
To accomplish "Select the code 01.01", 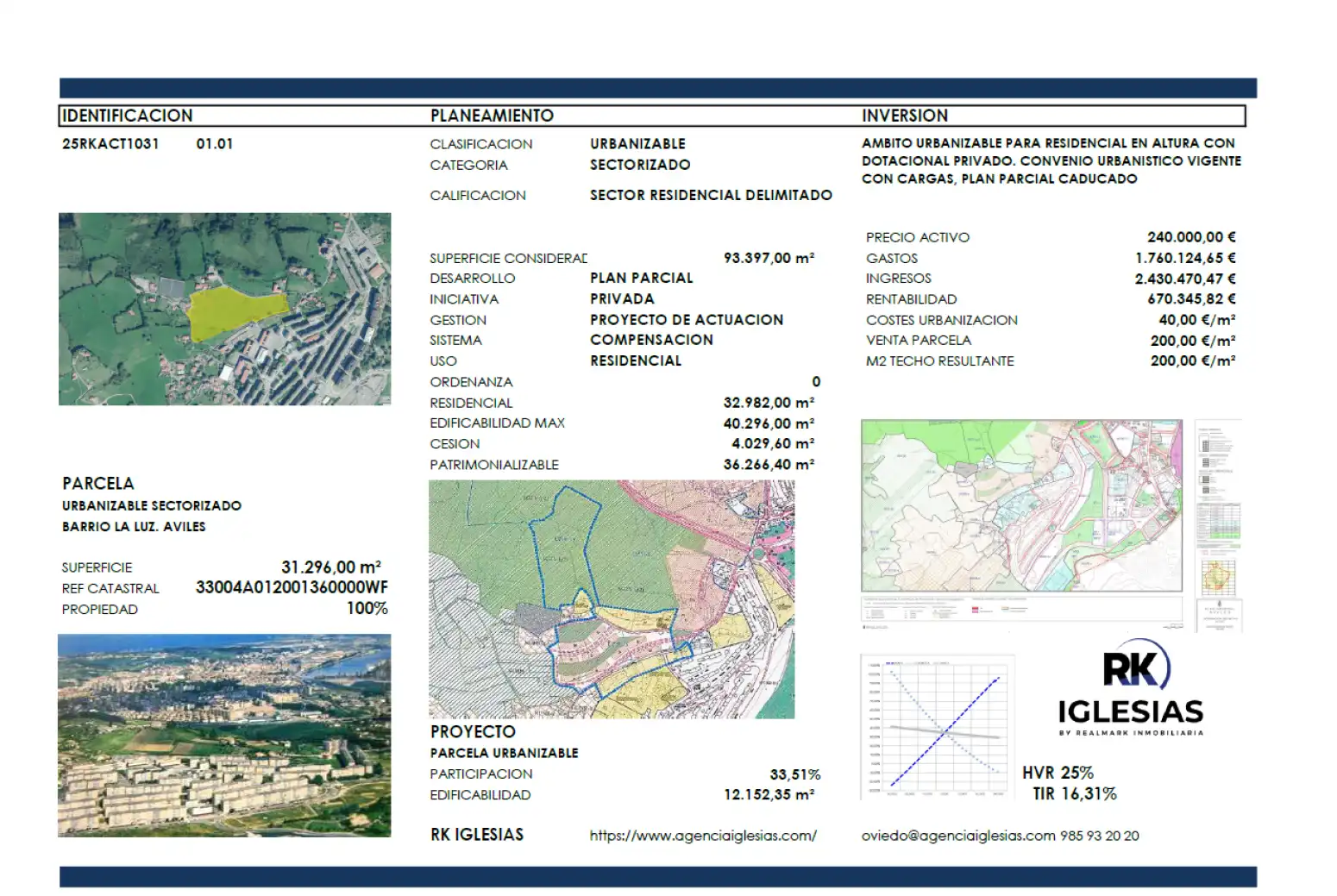I will (215, 144).
